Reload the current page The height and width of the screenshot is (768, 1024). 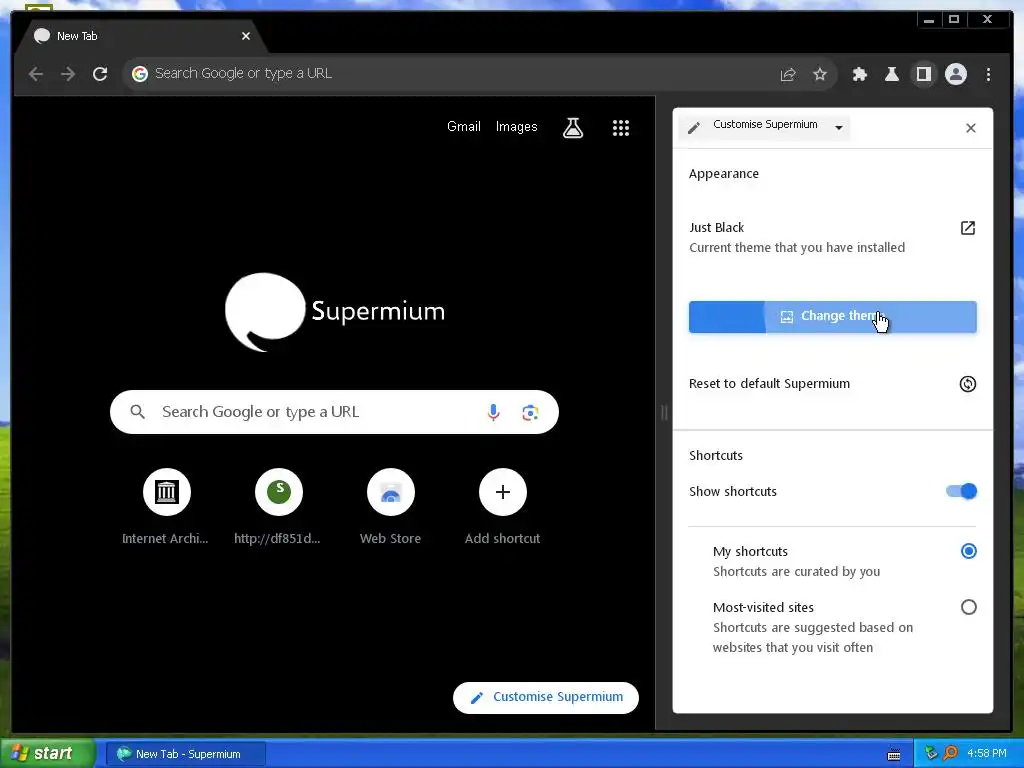[100, 74]
